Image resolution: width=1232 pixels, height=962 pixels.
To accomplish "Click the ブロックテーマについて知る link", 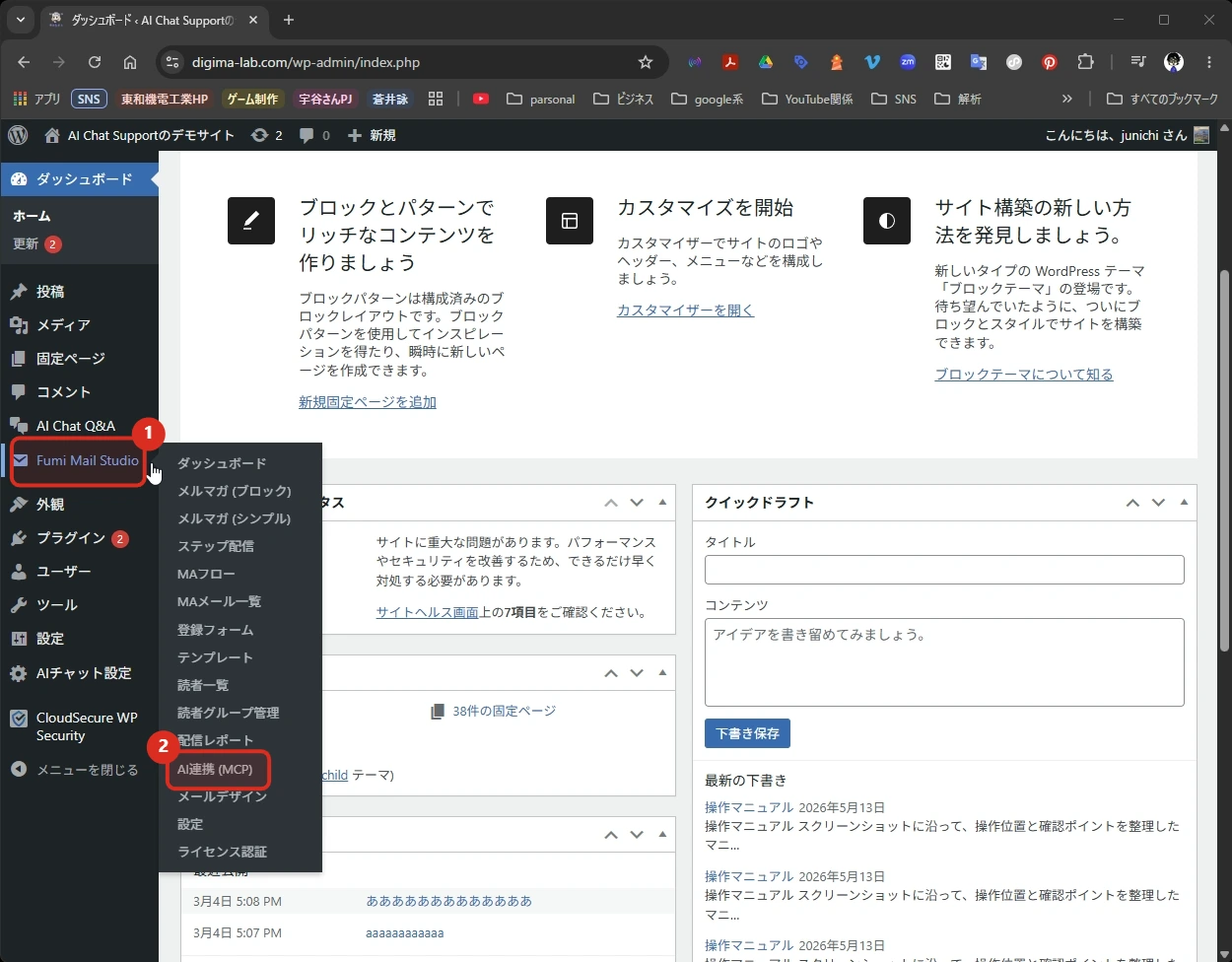I will [1024, 375].
